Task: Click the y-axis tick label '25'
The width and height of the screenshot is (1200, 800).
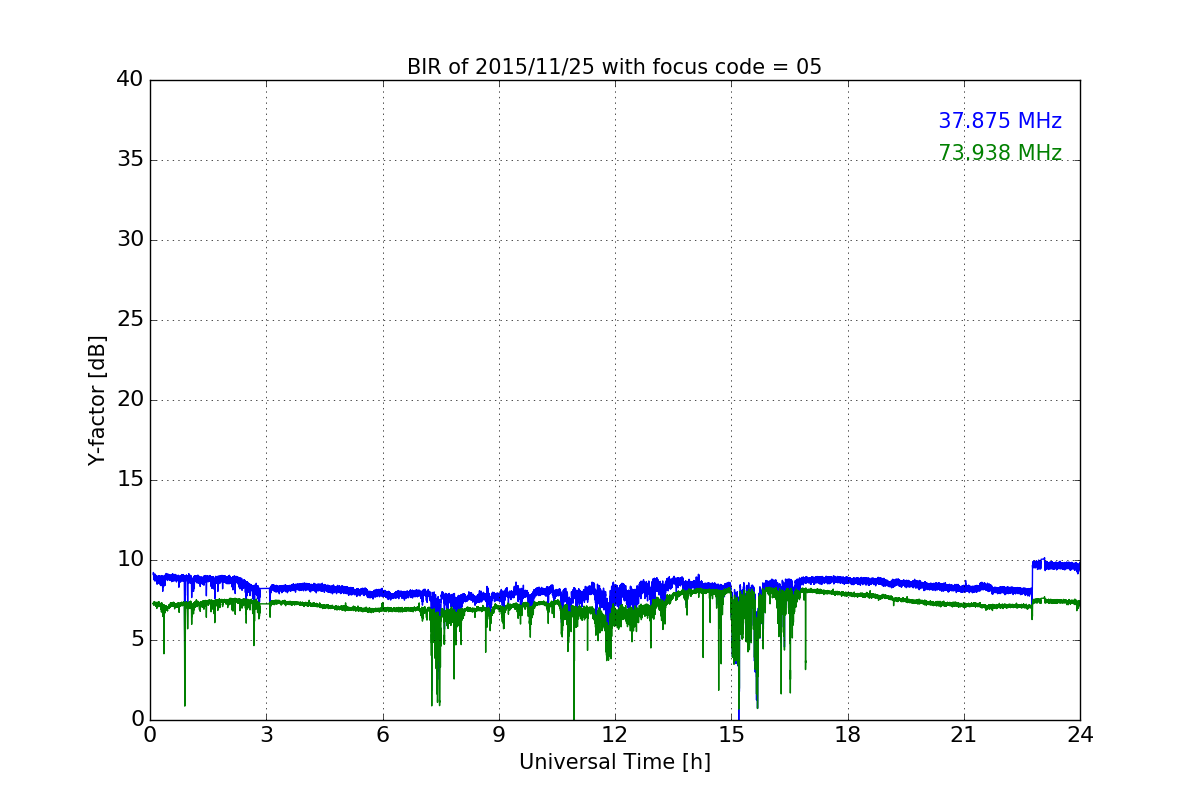Action: pyautogui.click(x=130, y=320)
